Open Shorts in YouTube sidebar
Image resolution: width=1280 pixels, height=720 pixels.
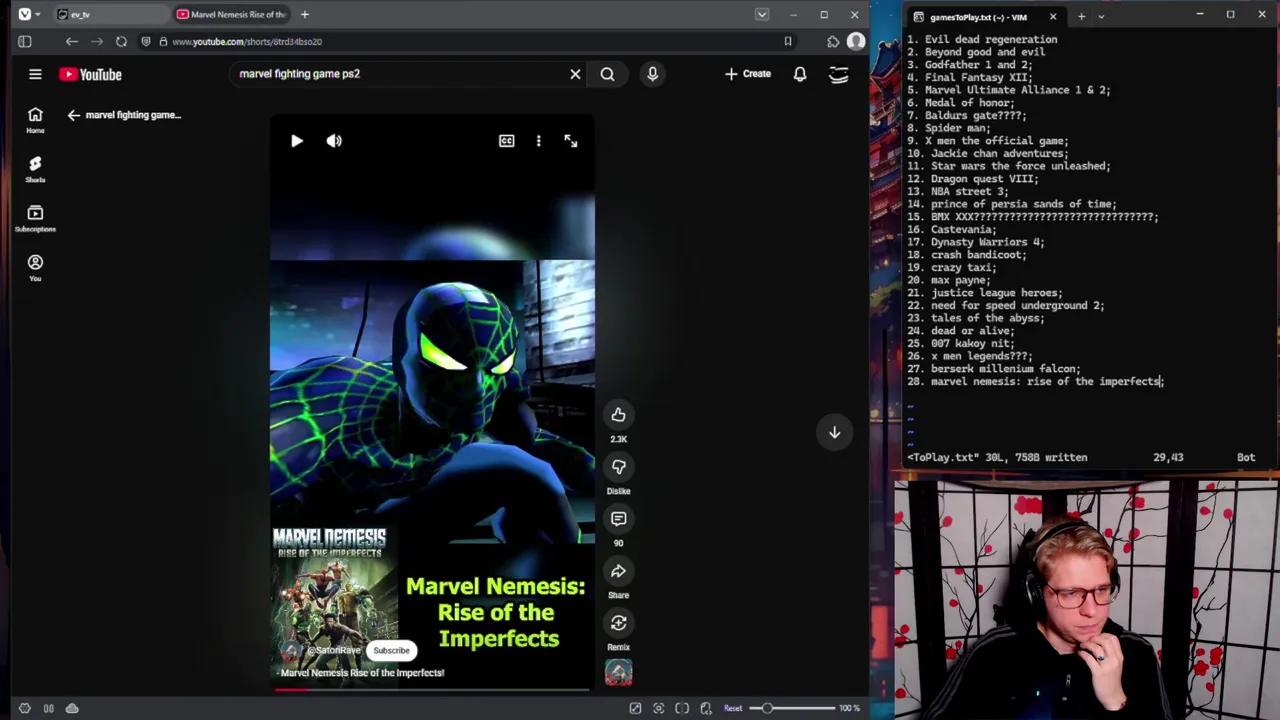coord(35,169)
